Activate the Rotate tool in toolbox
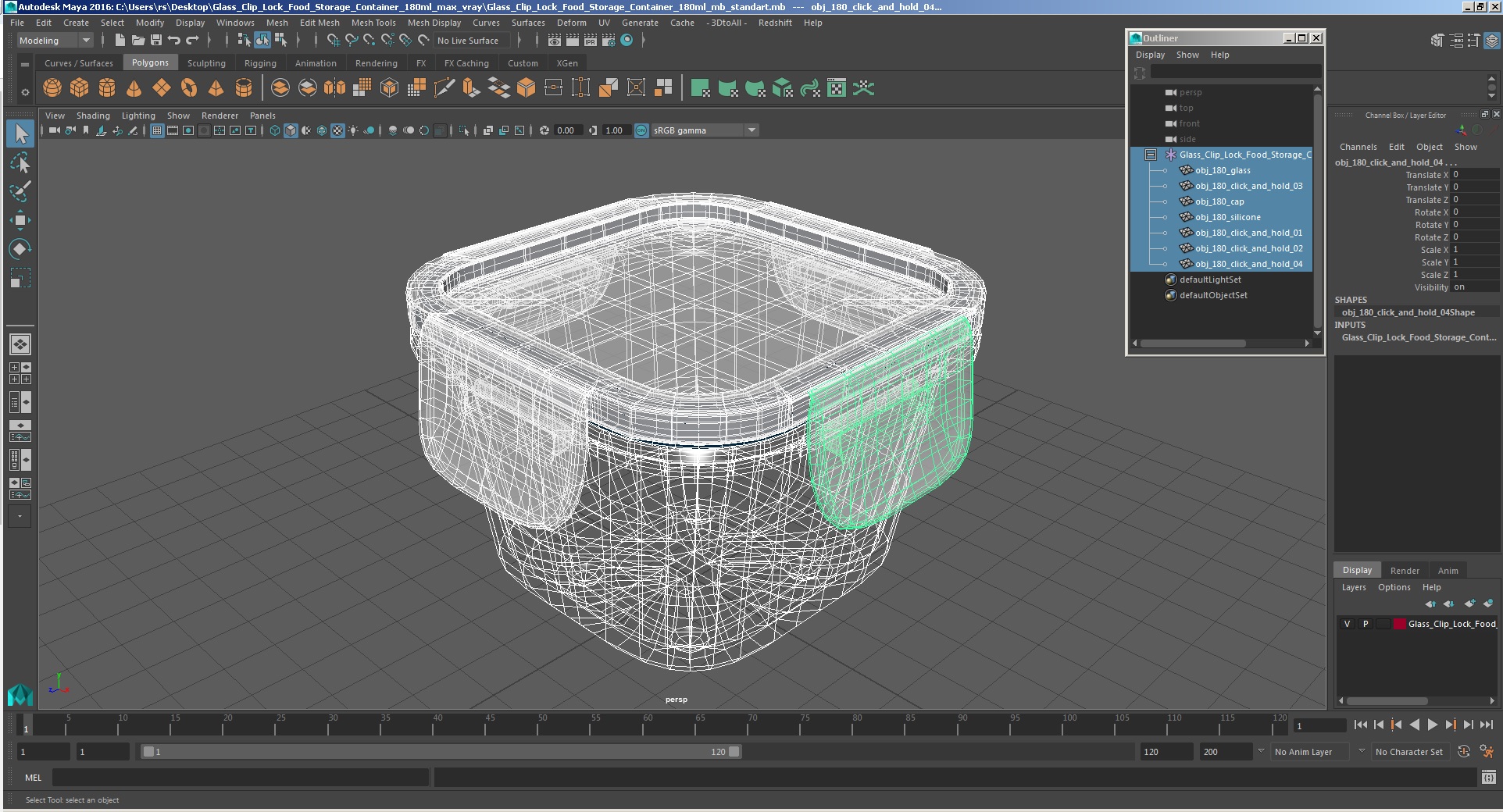1503x812 pixels. (20, 249)
